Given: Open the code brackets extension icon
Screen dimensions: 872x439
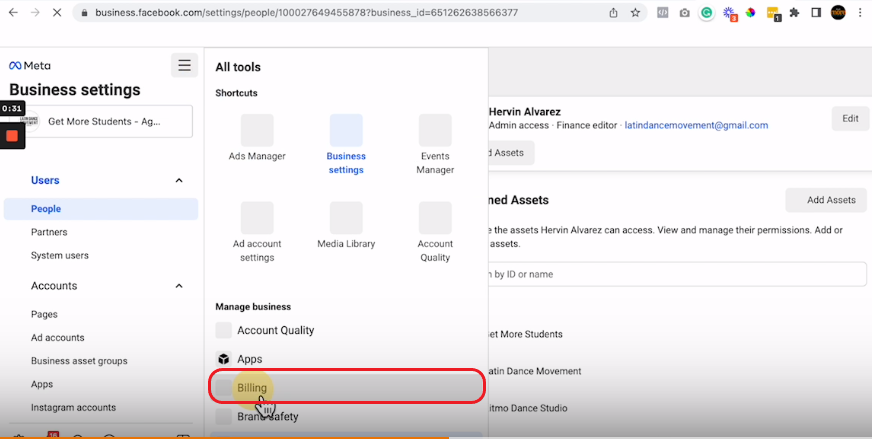Looking at the screenshot, I should point(662,12).
